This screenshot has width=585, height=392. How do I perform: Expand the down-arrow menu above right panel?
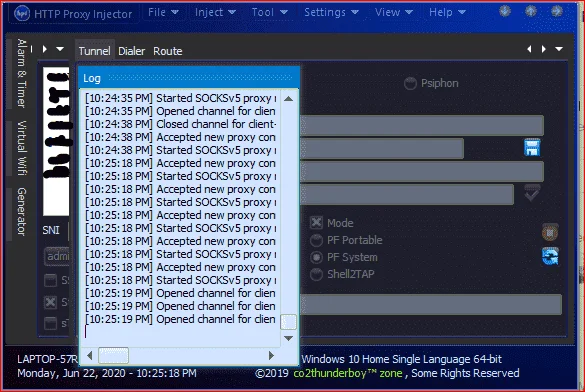point(559,49)
